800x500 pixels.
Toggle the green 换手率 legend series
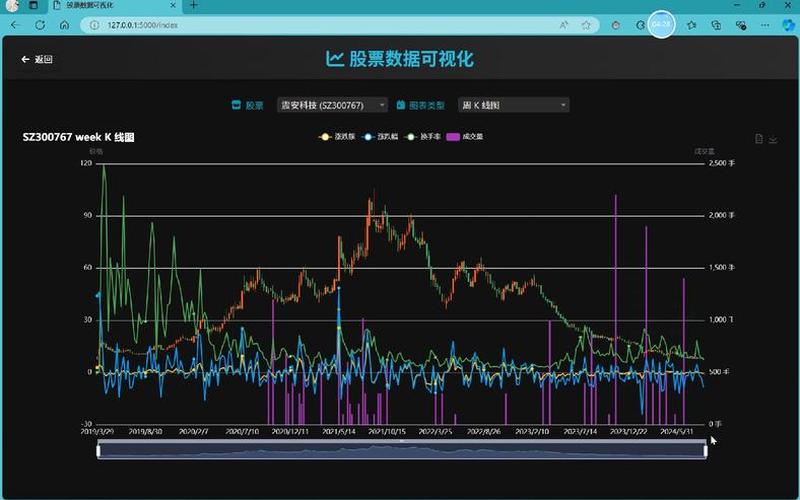[422, 137]
